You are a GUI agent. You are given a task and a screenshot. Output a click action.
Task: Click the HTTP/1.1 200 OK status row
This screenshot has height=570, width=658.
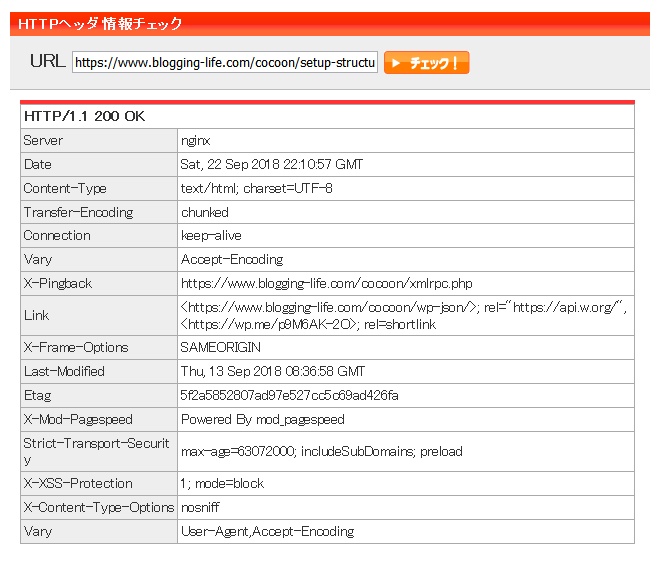click(x=327, y=116)
